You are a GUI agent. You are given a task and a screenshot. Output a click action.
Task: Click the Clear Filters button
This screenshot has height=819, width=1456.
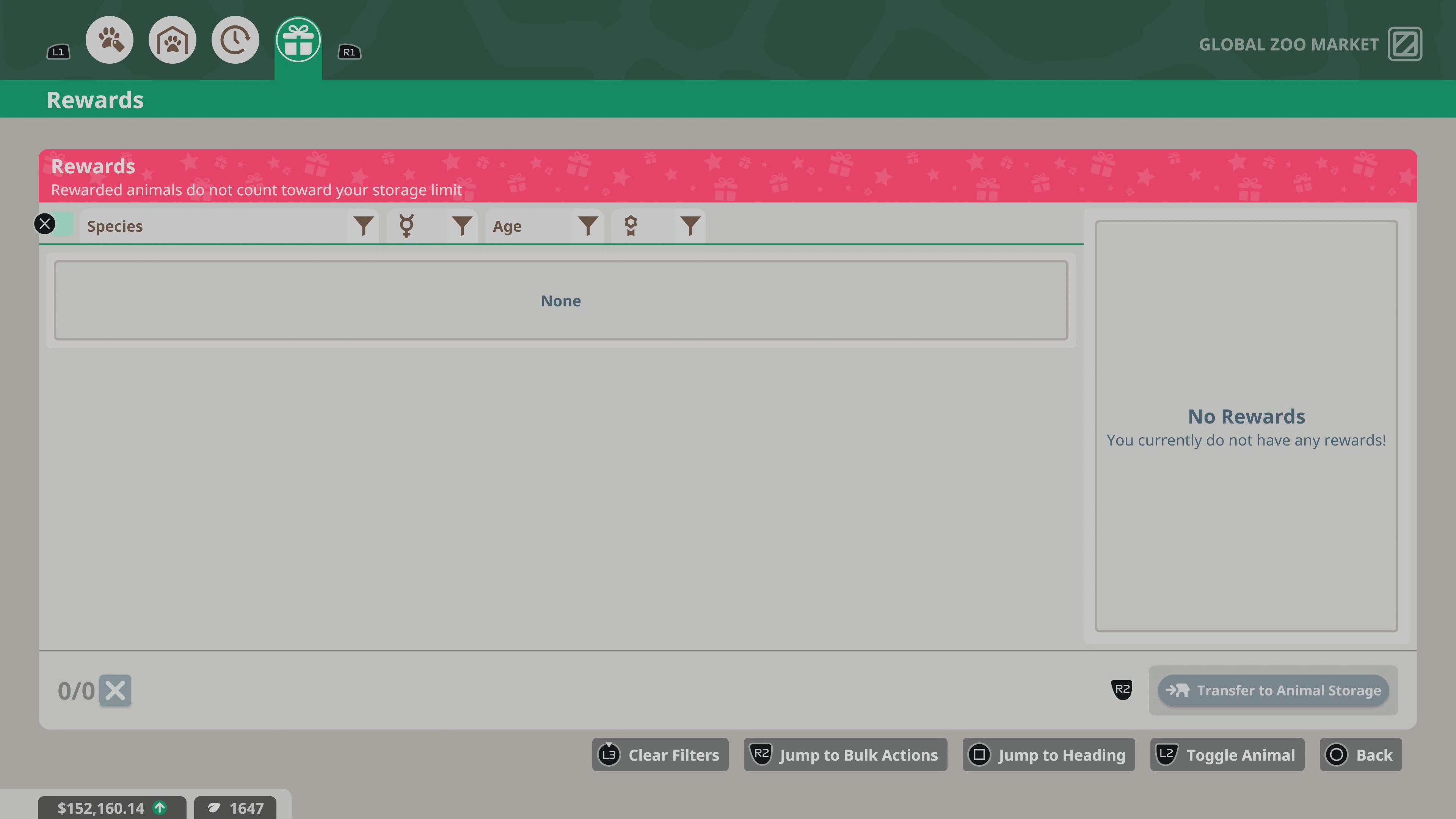[x=660, y=755]
